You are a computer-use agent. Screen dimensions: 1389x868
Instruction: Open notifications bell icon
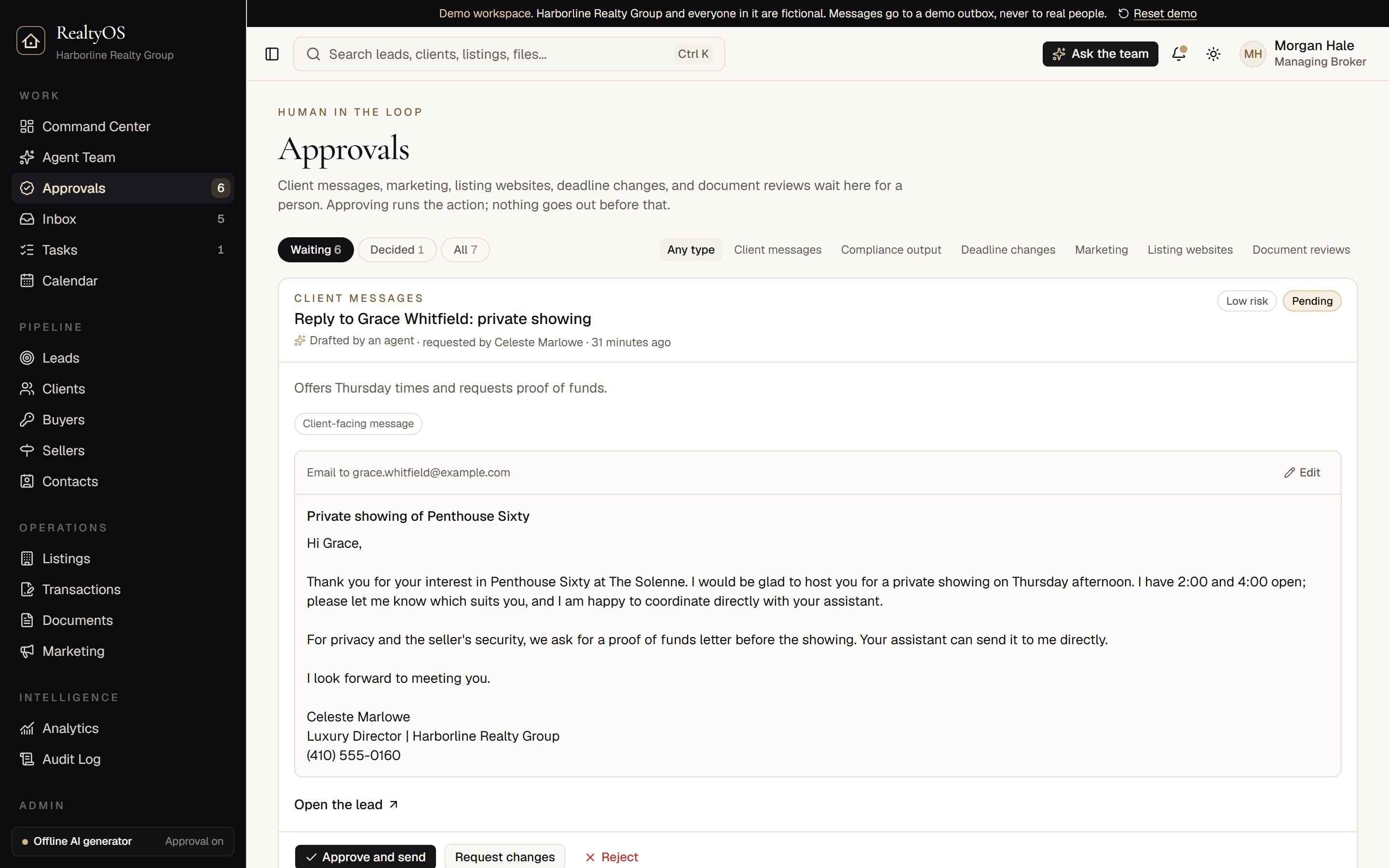coord(1179,54)
